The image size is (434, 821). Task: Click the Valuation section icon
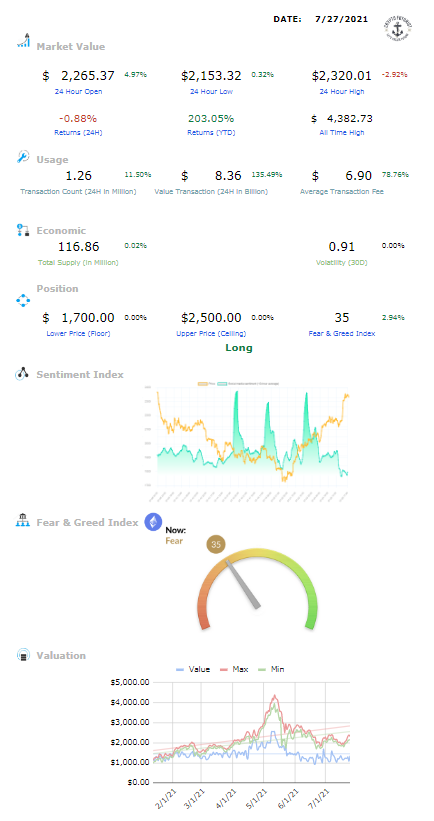click(23, 656)
